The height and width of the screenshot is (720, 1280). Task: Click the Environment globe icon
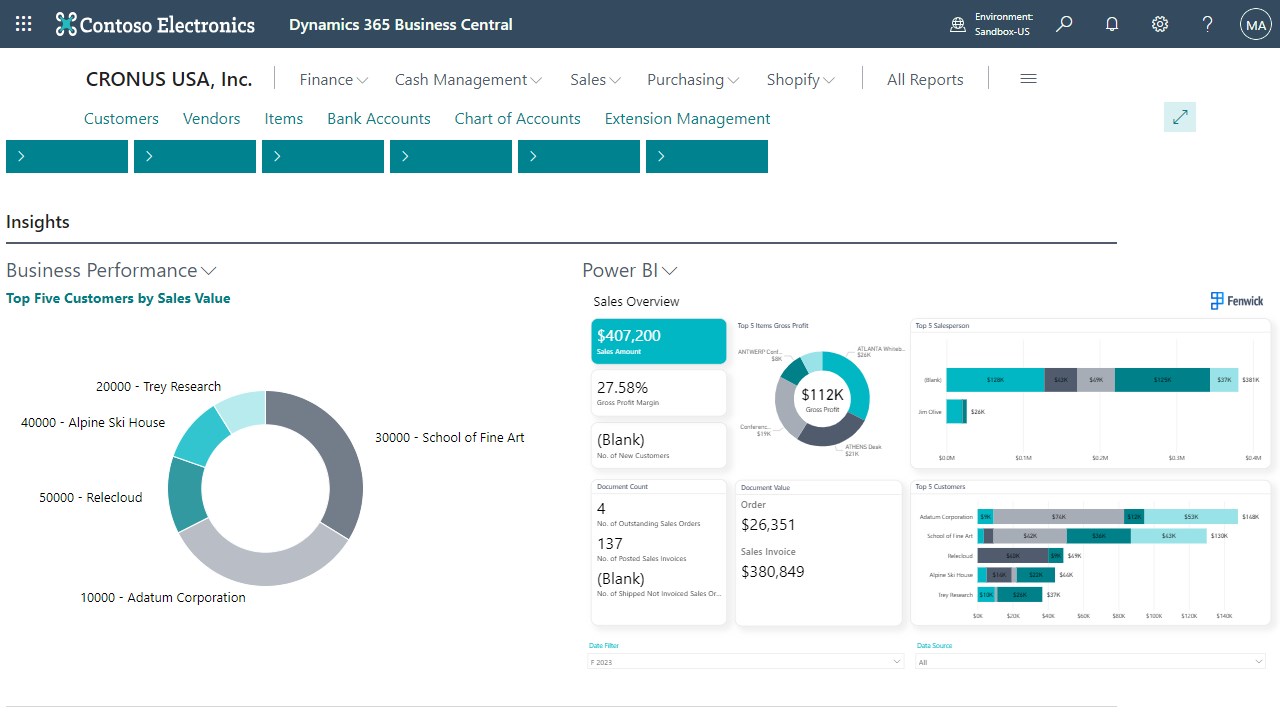[958, 24]
